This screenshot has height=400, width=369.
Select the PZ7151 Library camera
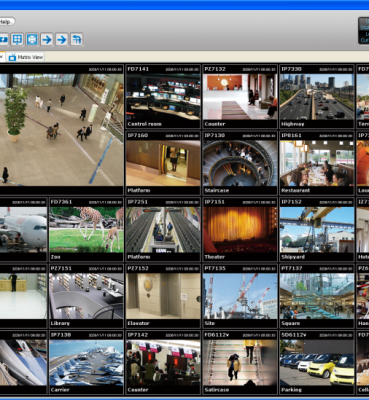pyautogui.click(x=86, y=296)
